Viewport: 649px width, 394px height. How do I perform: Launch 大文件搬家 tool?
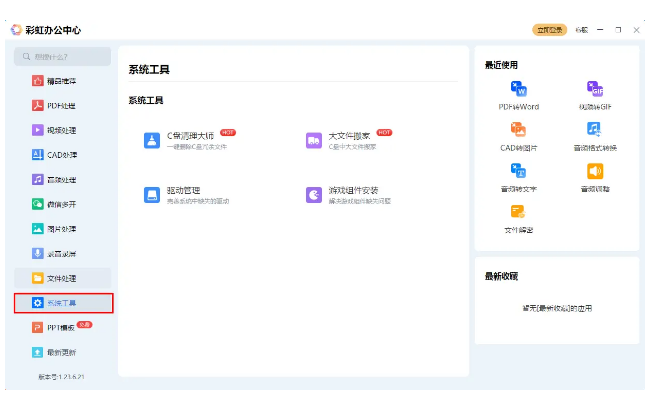pyautogui.click(x=349, y=140)
